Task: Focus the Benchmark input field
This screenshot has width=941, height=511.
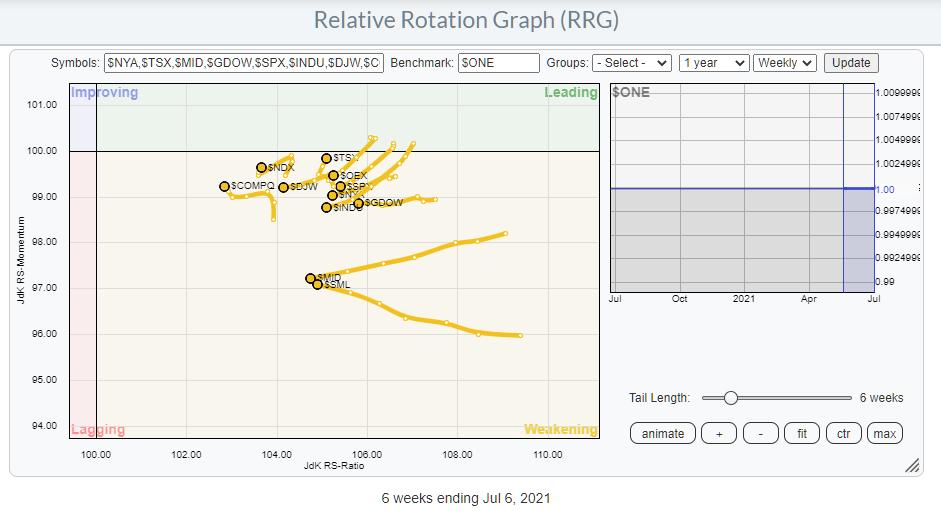Action: point(498,62)
